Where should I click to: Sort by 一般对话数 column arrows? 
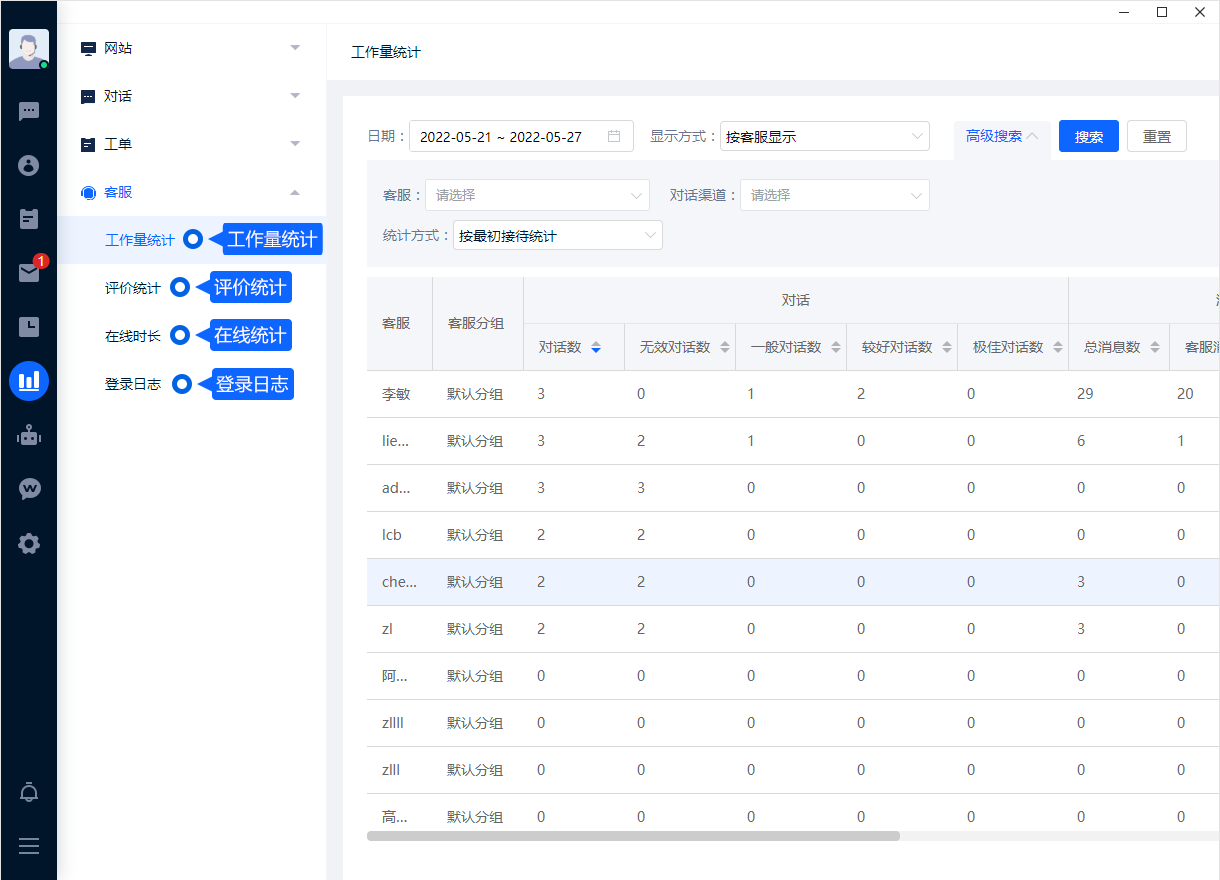tap(836, 347)
